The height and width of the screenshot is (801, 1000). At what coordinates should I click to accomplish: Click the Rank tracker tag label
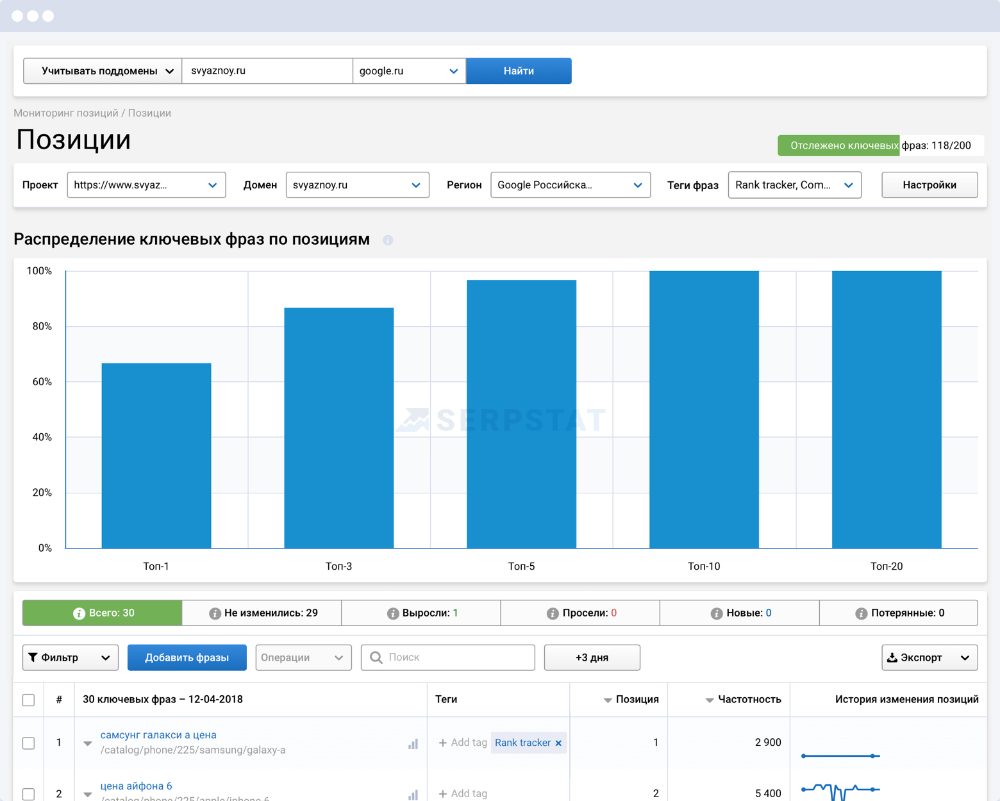click(522, 743)
